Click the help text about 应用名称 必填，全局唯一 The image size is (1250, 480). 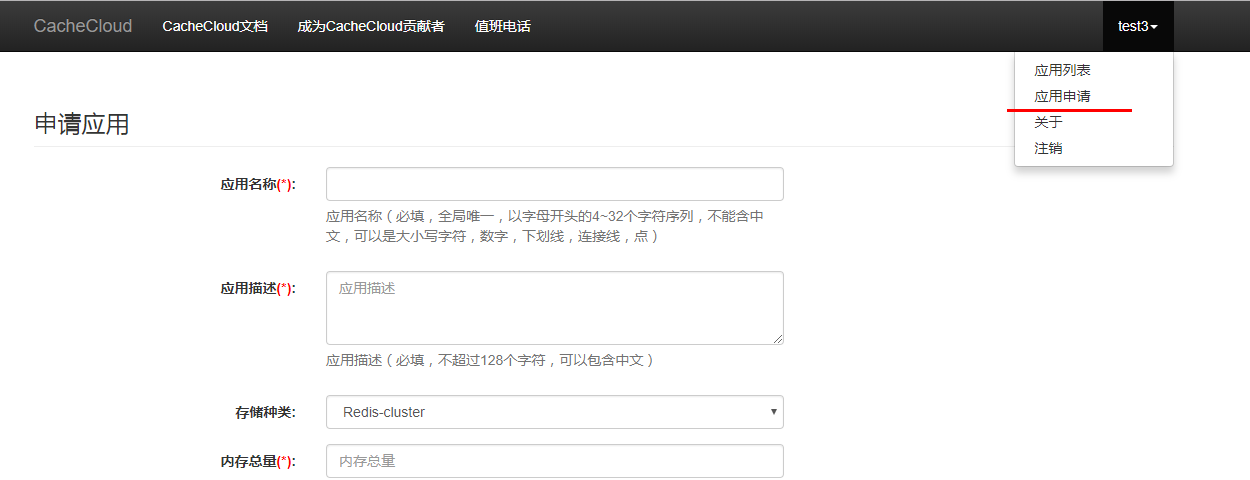(x=546, y=227)
